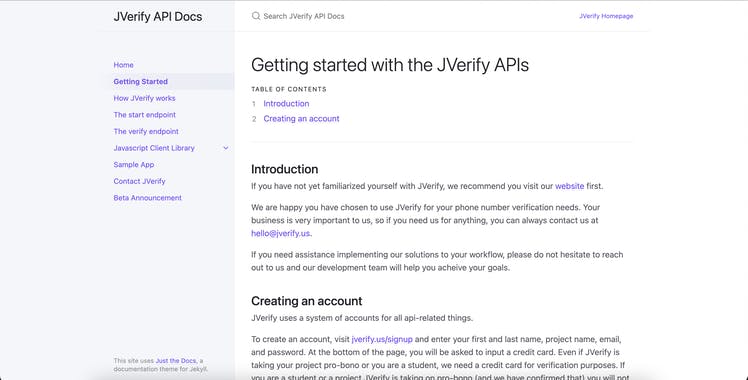Click the Introduction section heading
The image size is (748, 380).
pos(285,169)
